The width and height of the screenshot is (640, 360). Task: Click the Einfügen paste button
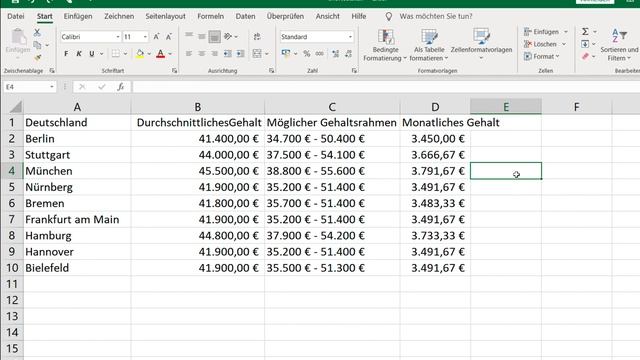pos(18,43)
